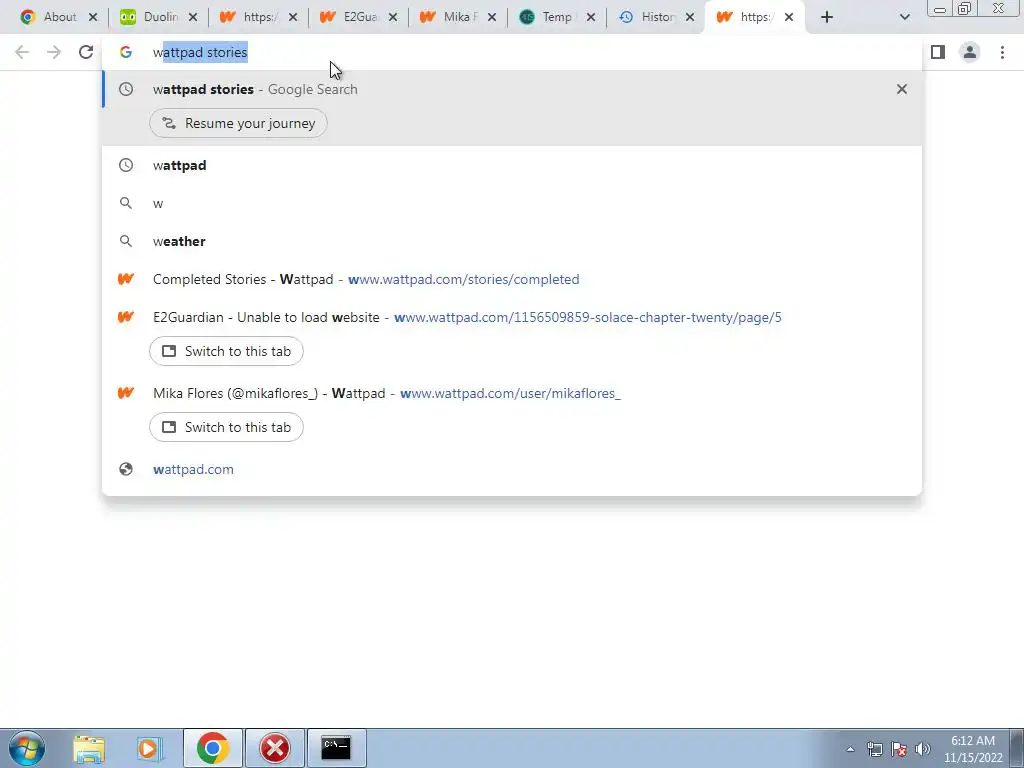
Task: Open the profile avatar menu
Action: tap(970, 52)
